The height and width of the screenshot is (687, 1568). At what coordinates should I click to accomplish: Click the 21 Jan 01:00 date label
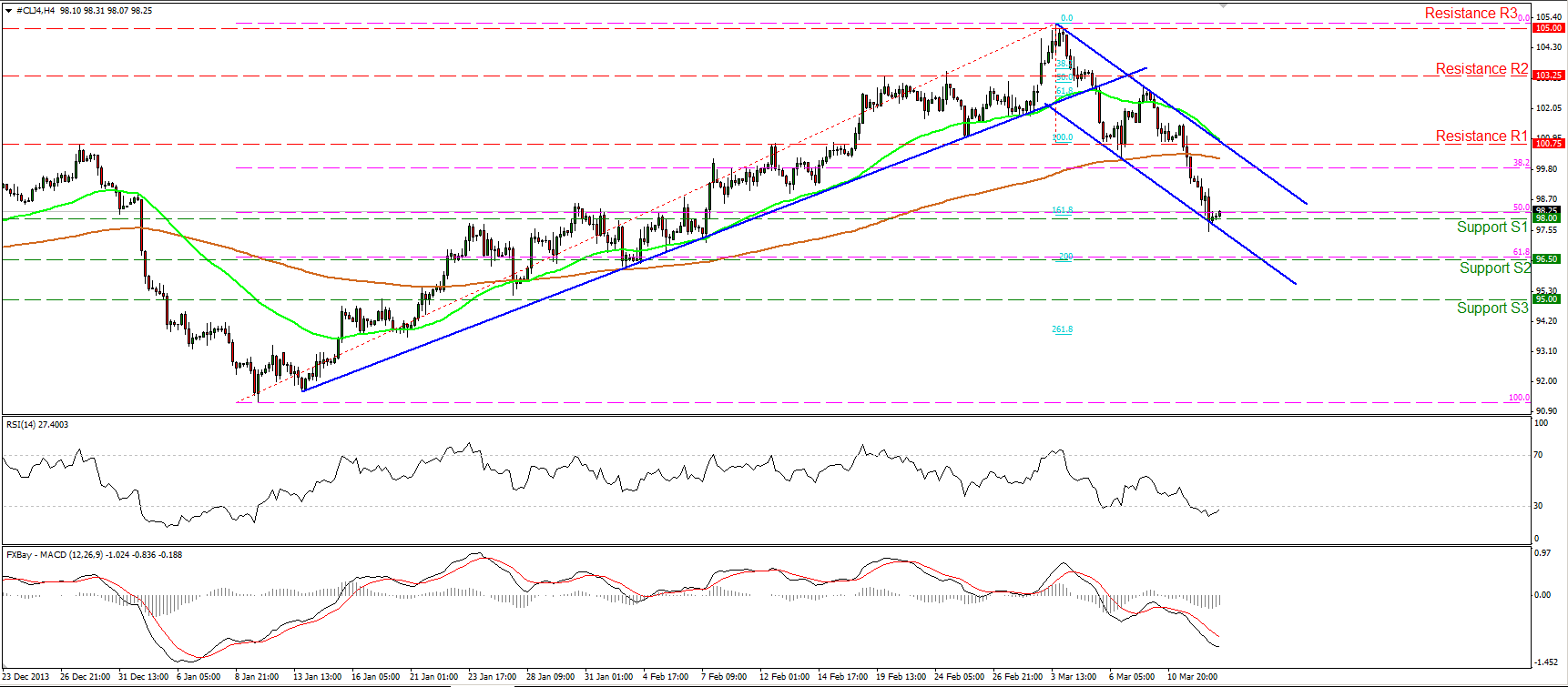433,677
